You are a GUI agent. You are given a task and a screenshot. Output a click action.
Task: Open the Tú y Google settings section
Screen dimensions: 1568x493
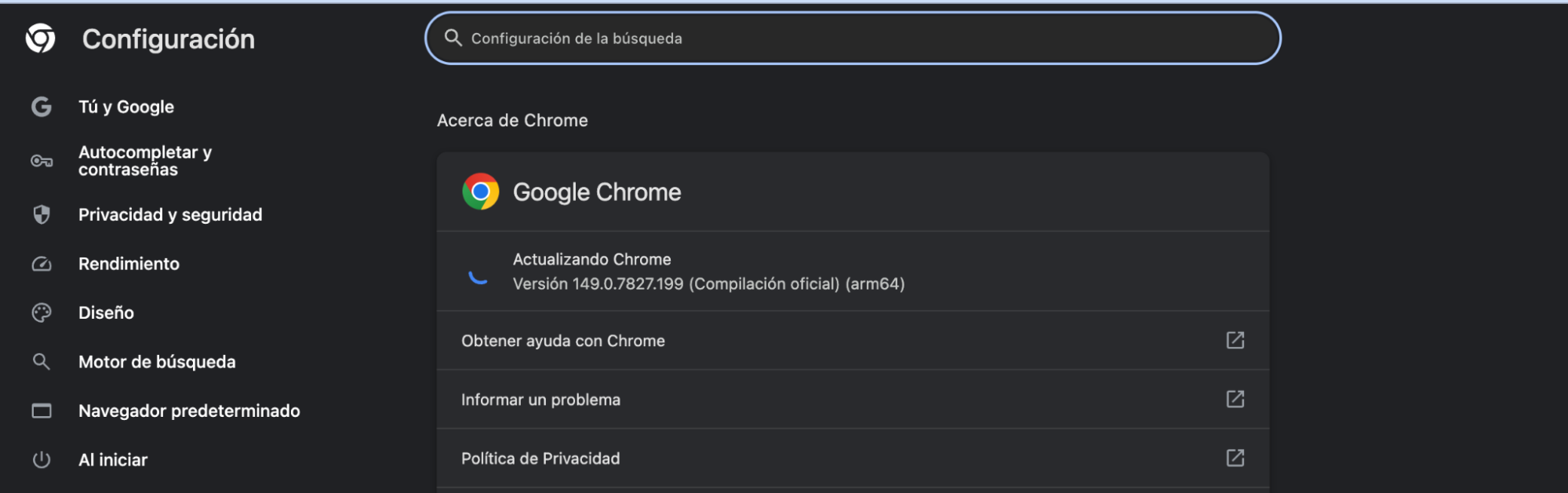click(126, 107)
